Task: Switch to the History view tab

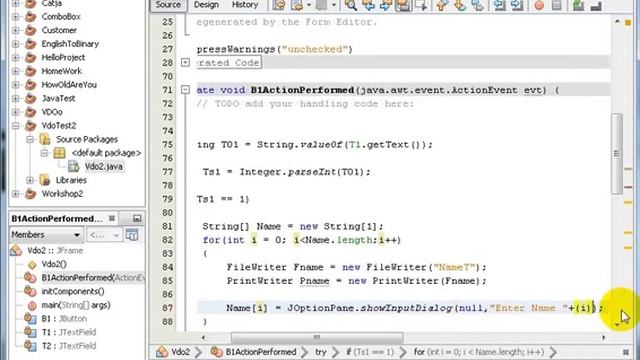Action: click(x=245, y=4)
